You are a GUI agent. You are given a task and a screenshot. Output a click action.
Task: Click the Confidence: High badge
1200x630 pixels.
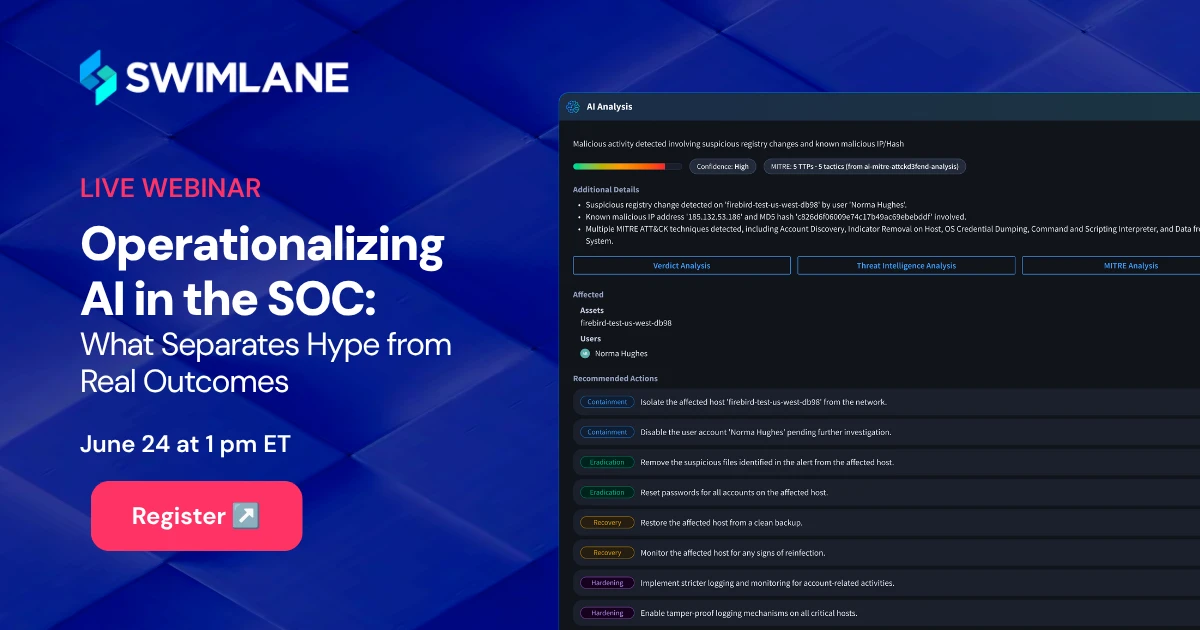(x=722, y=167)
